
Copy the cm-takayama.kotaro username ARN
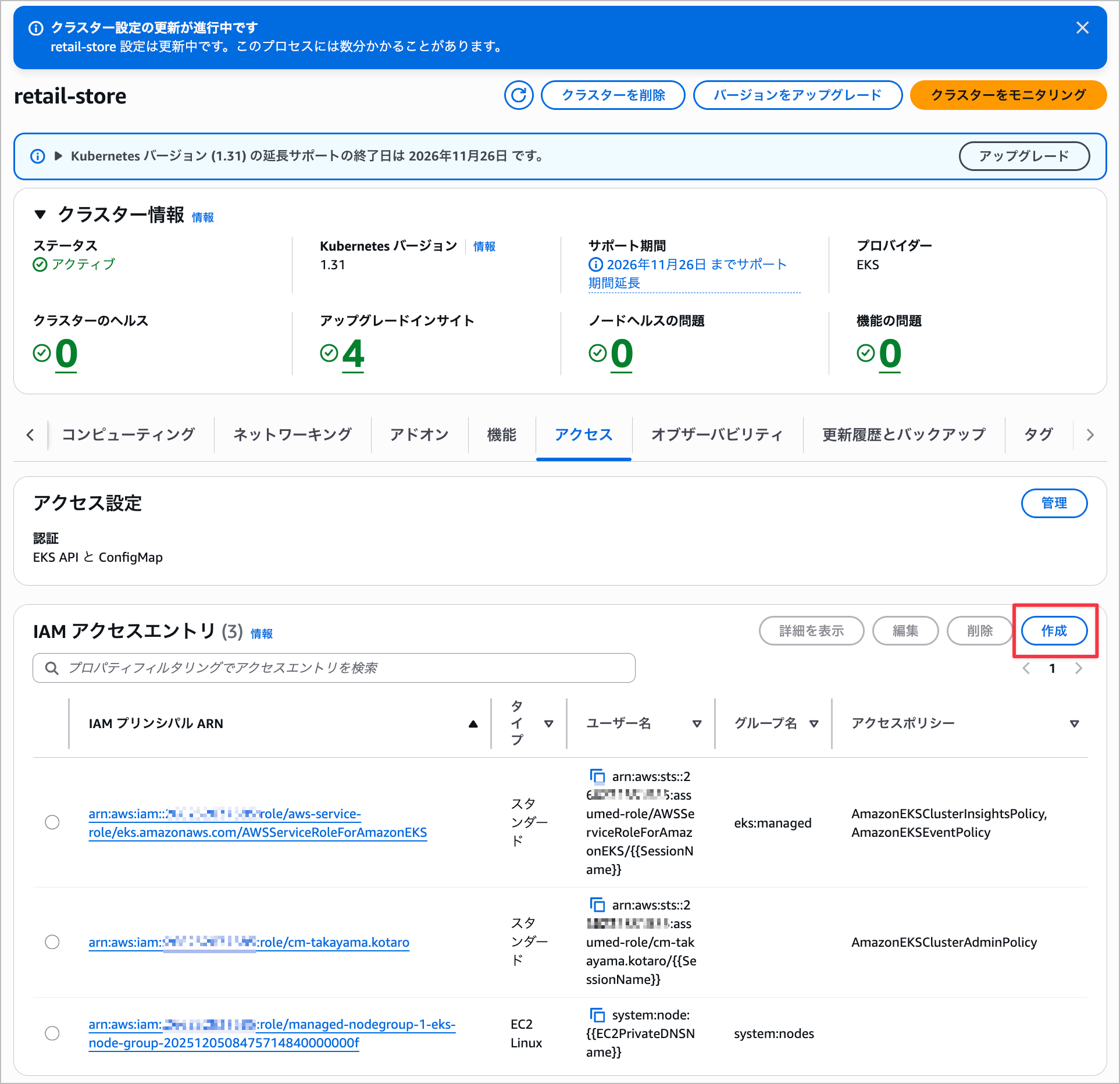597,905
